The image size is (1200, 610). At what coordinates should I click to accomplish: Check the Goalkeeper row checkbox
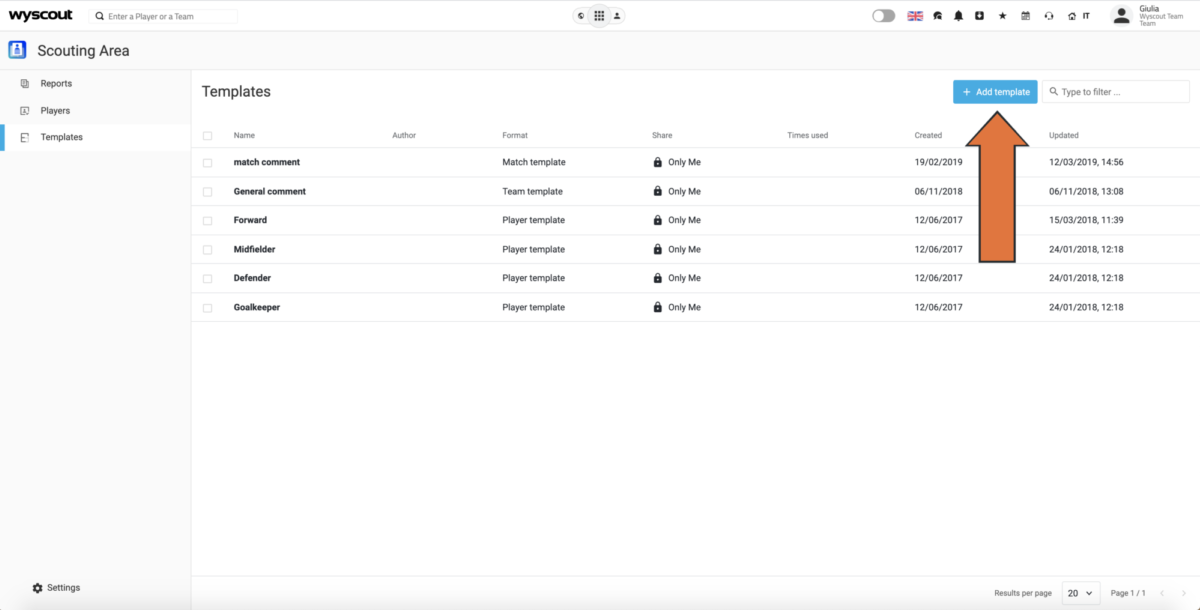(x=208, y=308)
